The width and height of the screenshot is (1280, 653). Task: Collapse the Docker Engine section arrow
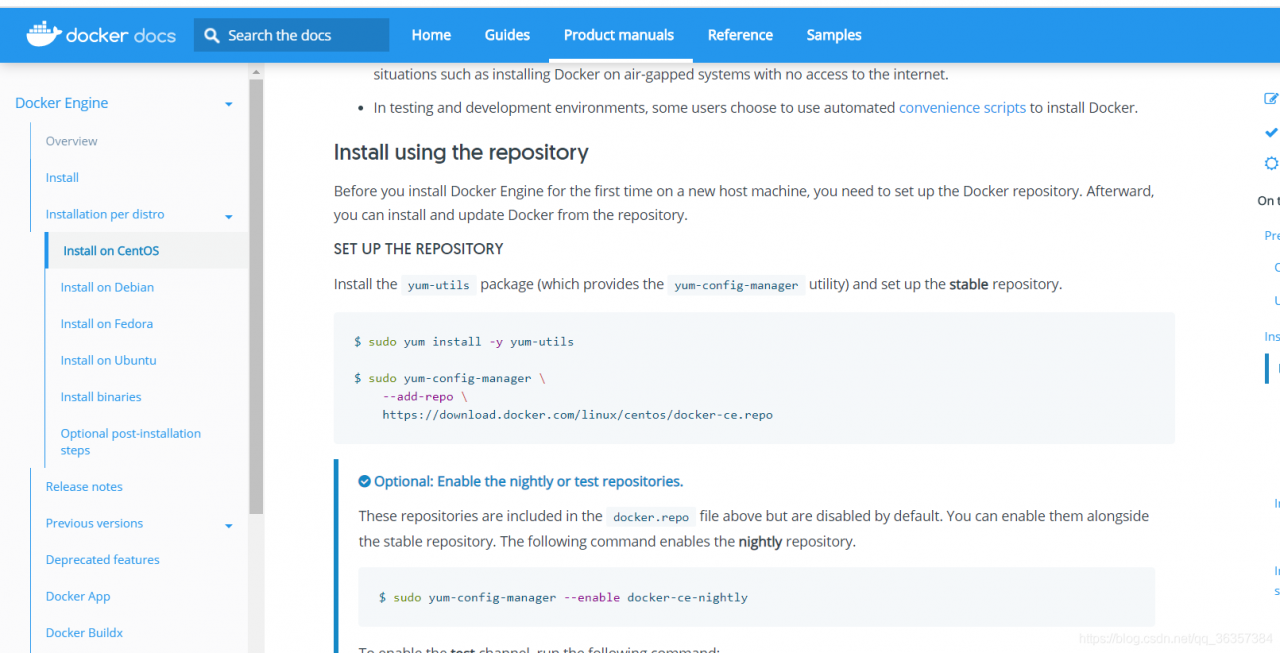pyautogui.click(x=229, y=104)
